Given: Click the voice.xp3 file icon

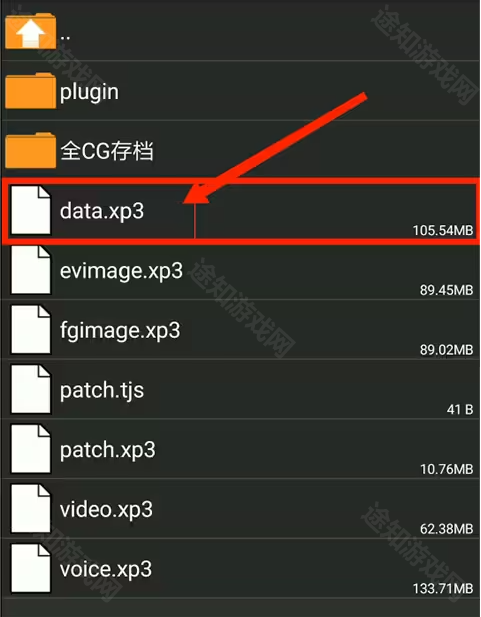Looking at the screenshot, I should 31,569.
